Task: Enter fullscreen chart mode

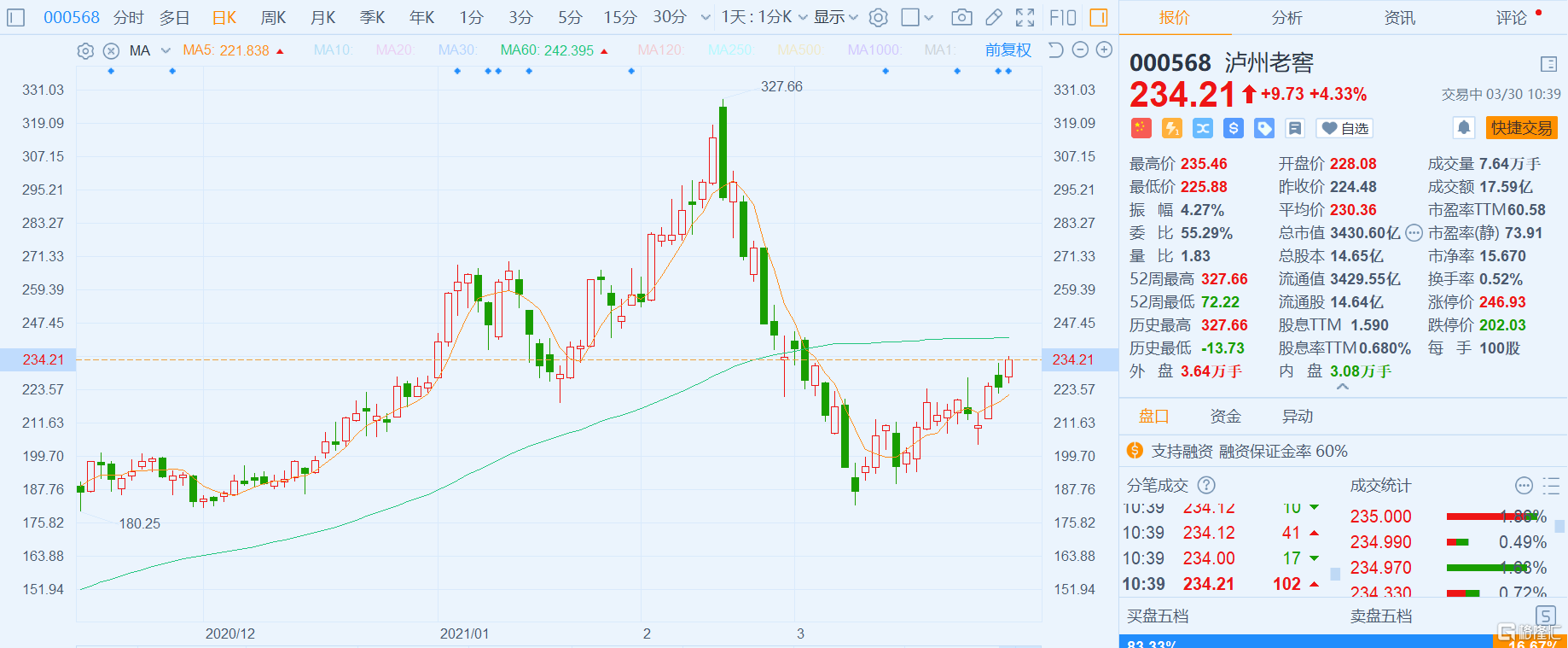Action: [1025, 17]
